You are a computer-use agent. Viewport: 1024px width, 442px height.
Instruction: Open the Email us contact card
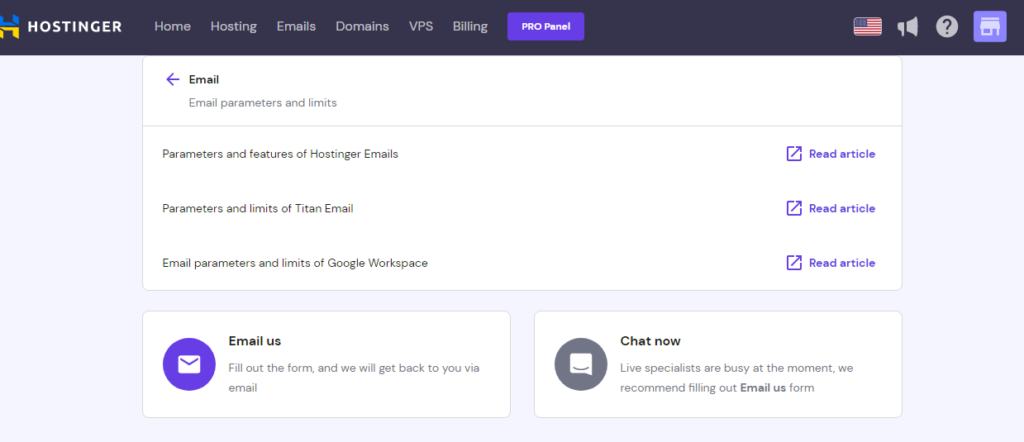pyautogui.click(x=326, y=364)
